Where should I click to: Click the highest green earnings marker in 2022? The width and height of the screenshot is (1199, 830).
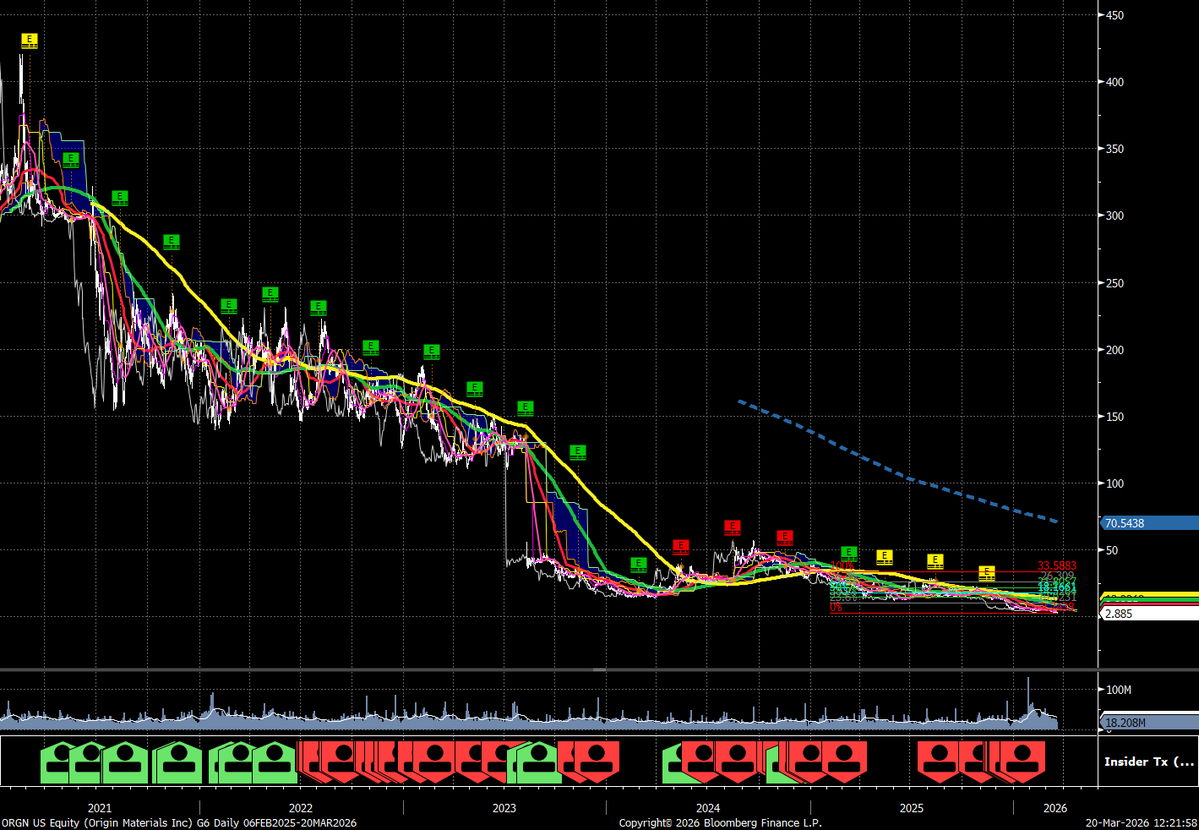pos(270,295)
